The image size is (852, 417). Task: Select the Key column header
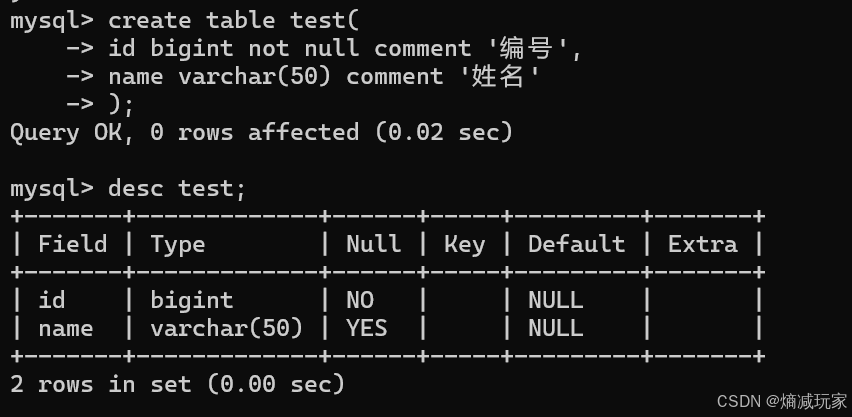tap(465, 245)
